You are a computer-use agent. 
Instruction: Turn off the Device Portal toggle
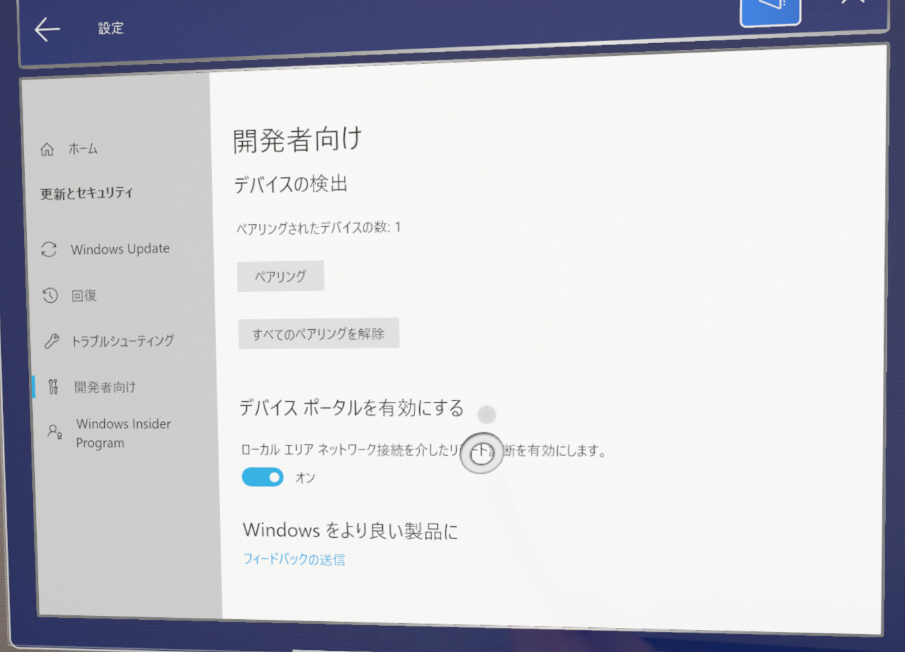pyautogui.click(x=263, y=477)
